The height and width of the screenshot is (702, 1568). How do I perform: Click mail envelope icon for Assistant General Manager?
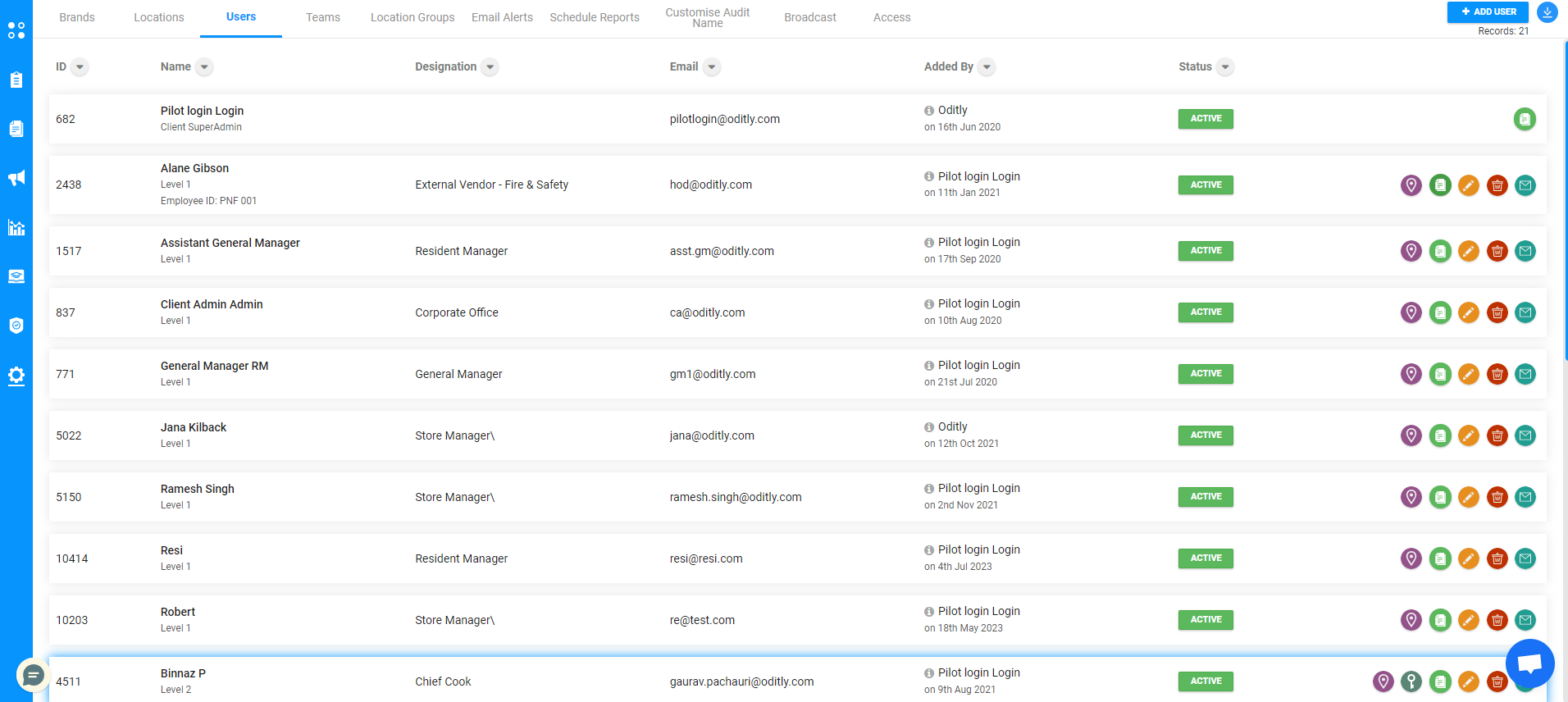click(1525, 251)
